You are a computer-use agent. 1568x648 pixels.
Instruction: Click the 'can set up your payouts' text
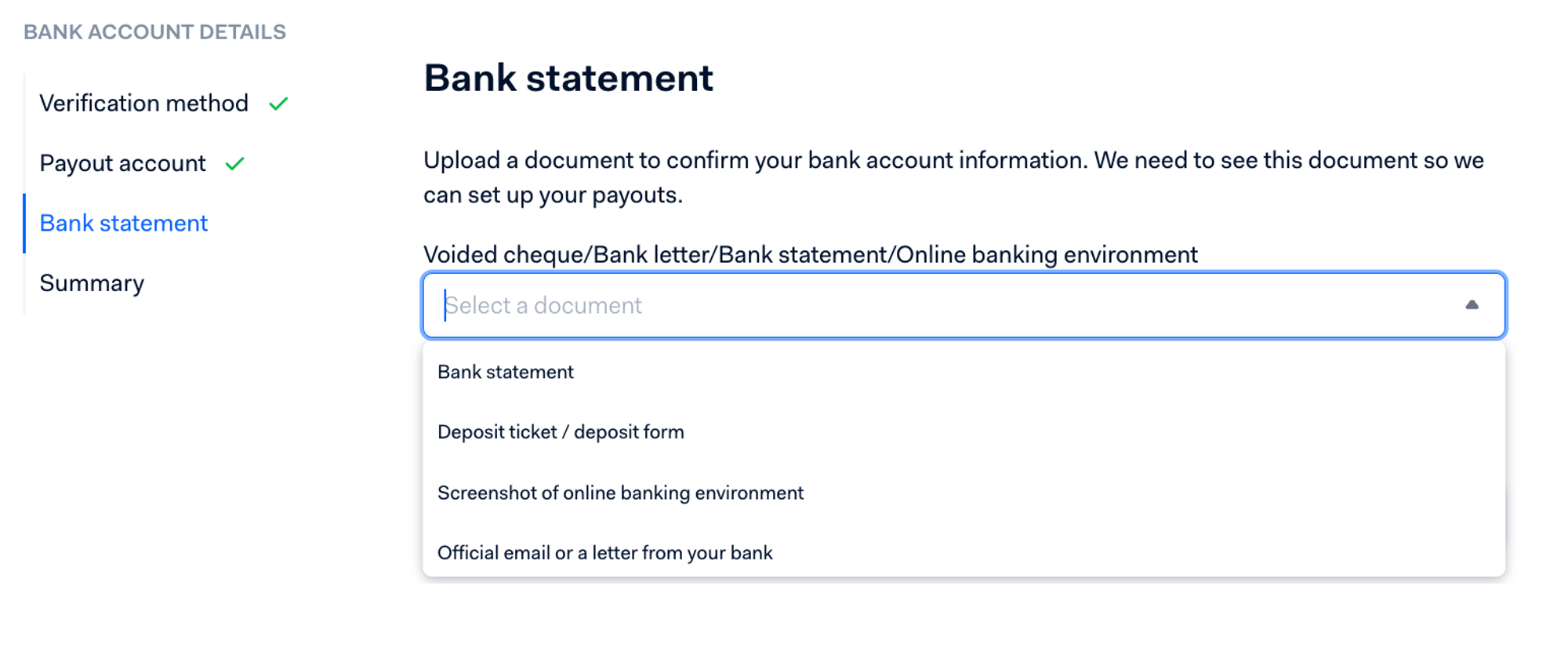click(x=553, y=195)
